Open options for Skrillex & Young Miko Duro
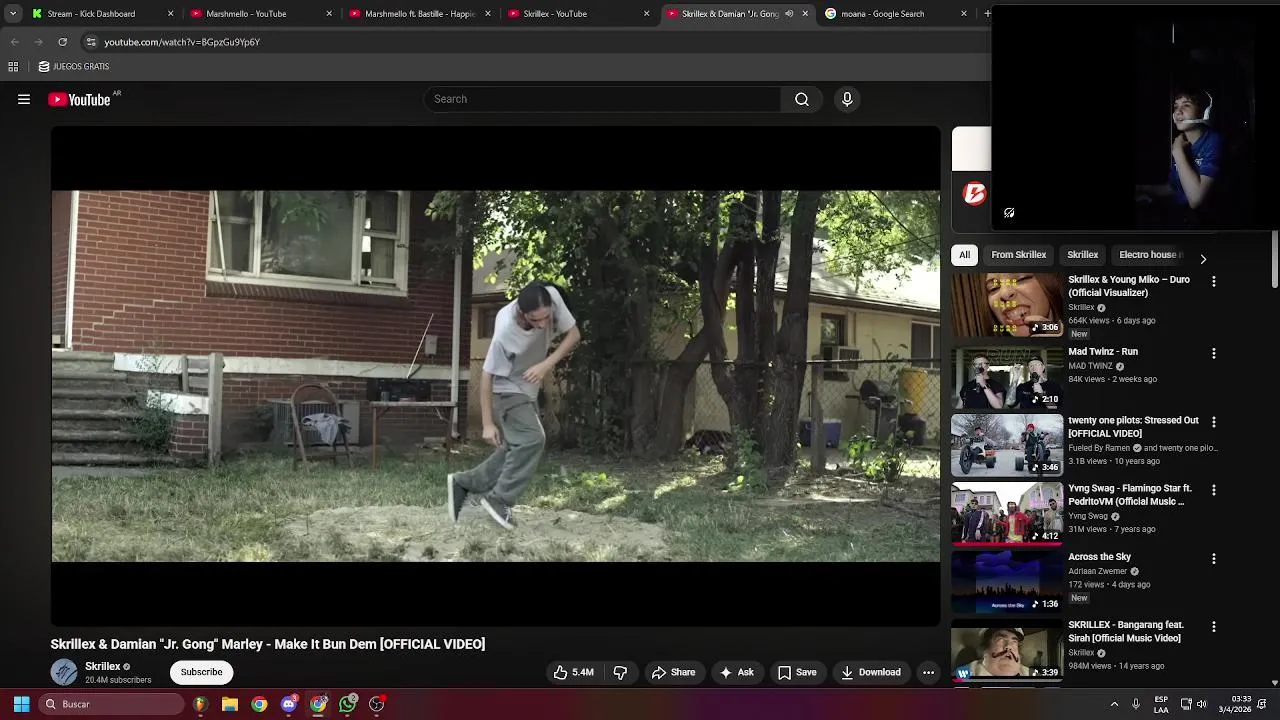The width and height of the screenshot is (1280, 720). point(1214,282)
